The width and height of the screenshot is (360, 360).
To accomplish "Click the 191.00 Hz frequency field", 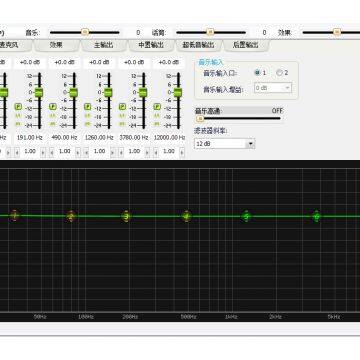I will 30,137.
